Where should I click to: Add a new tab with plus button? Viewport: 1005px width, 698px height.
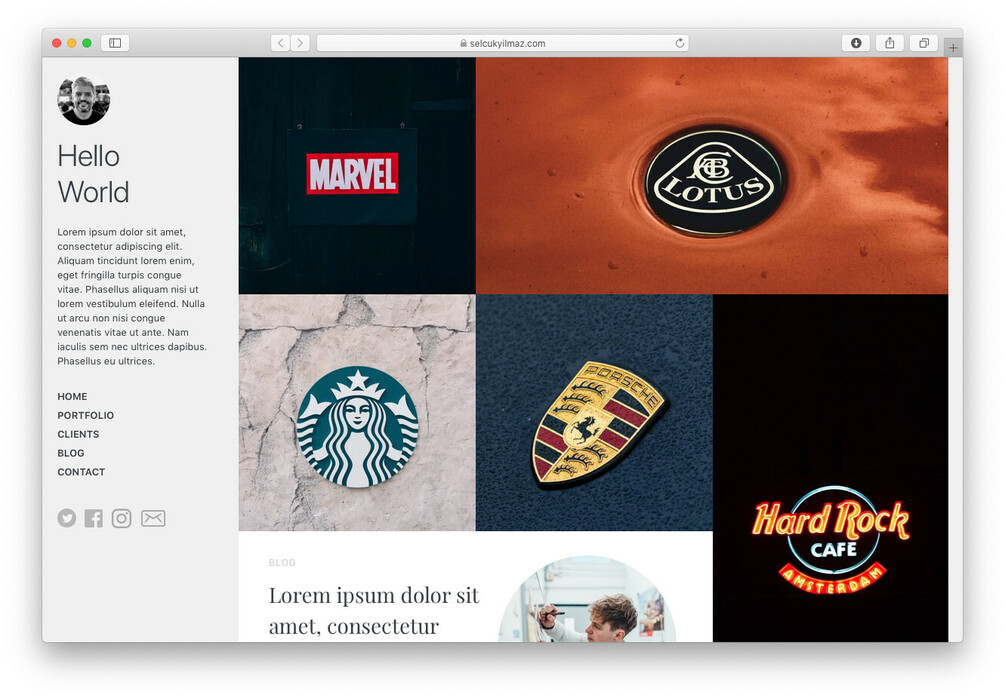(x=953, y=47)
